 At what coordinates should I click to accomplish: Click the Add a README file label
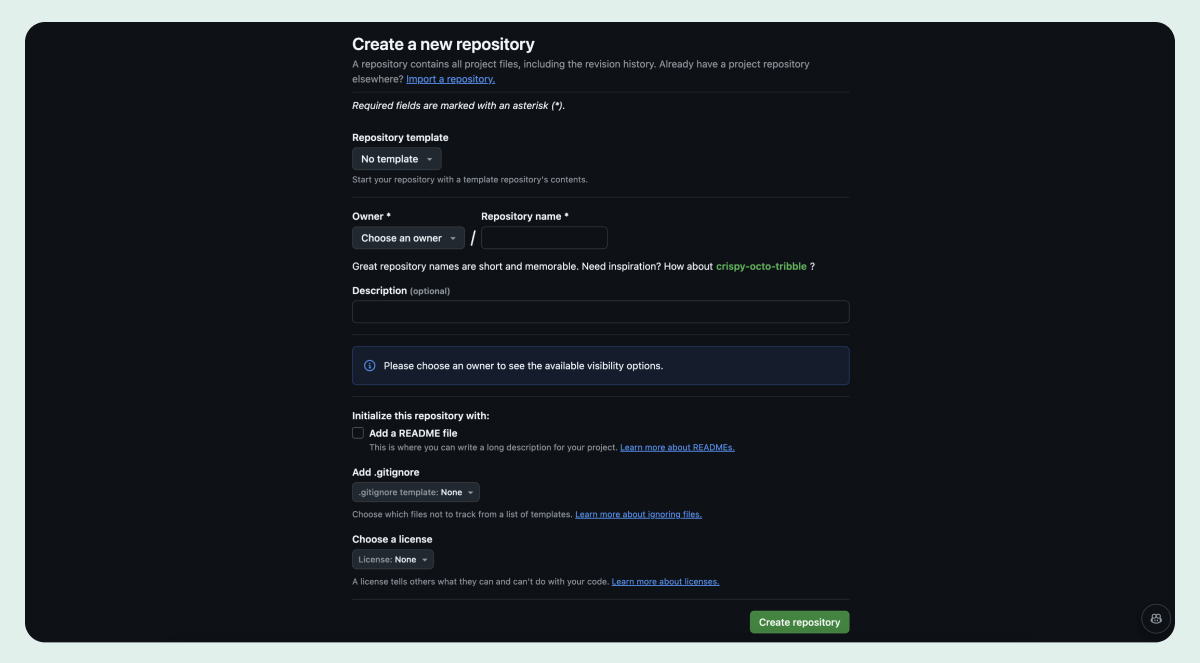pyautogui.click(x=413, y=433)
